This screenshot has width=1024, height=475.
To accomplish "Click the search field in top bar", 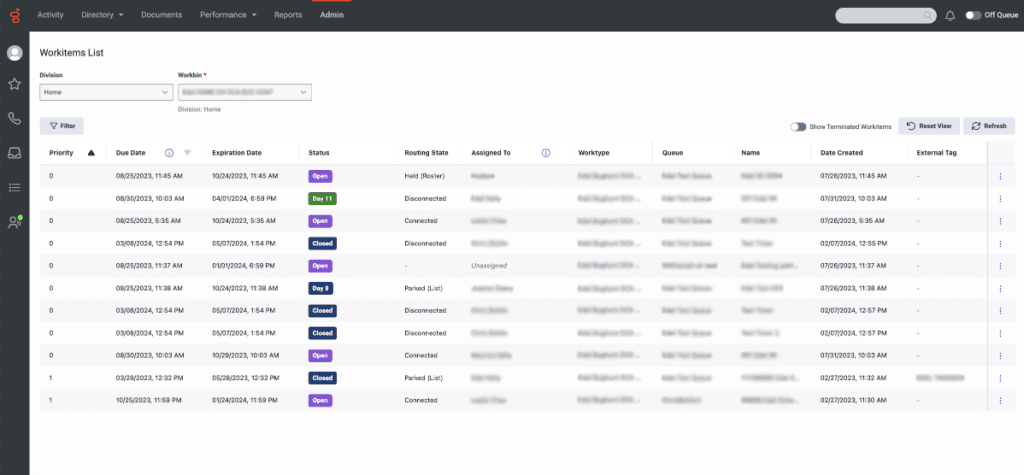I will pyautogui.click(x=885, y=15).
